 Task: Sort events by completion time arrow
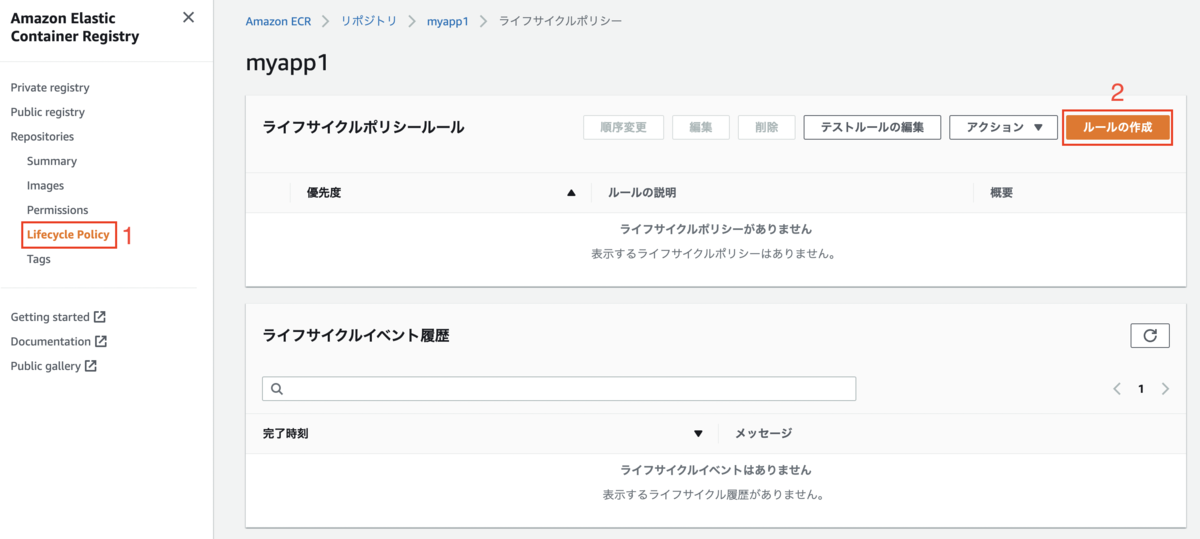[x=699, y=433]
